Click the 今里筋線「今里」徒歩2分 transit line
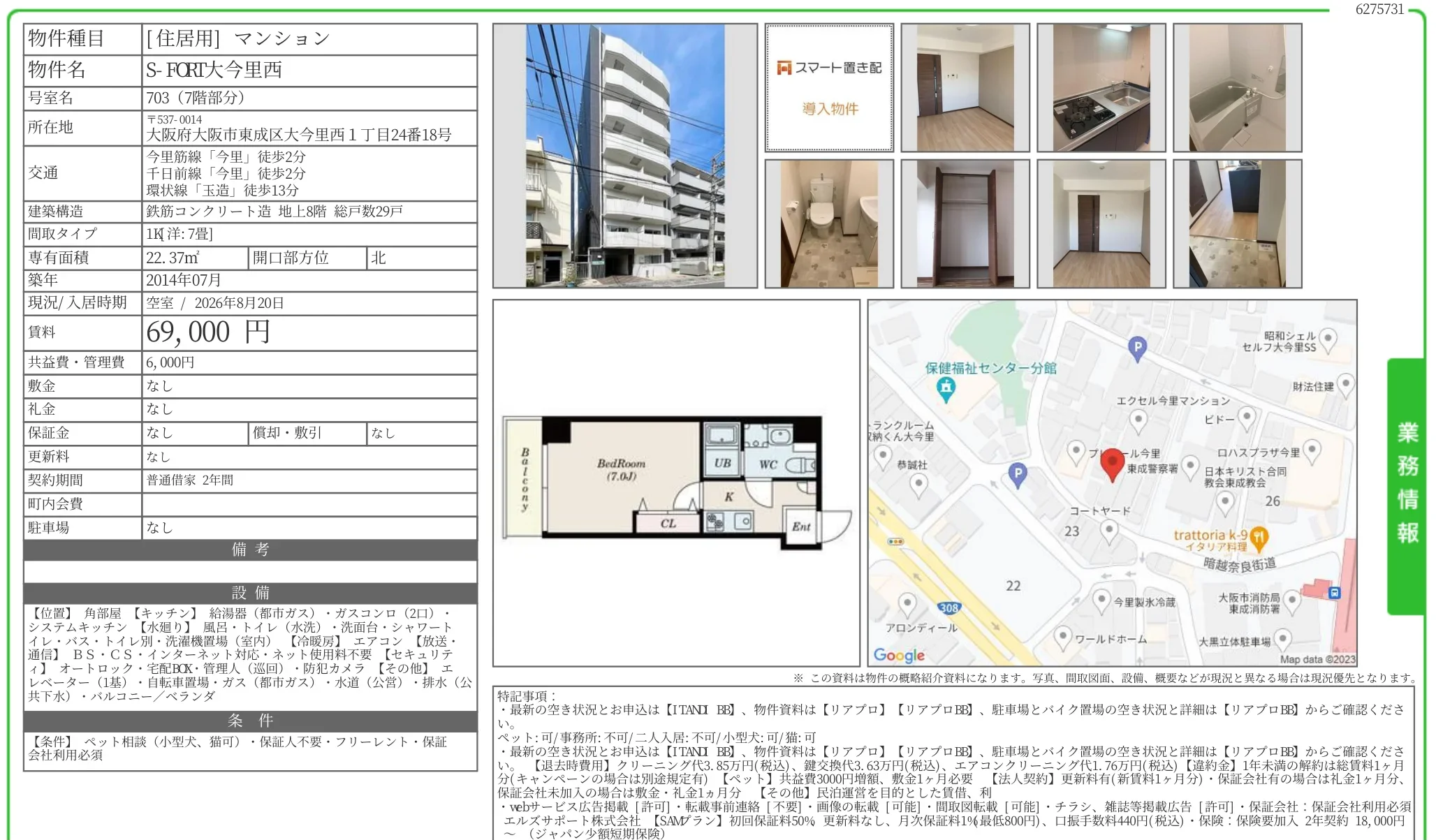The image size is (1436, 840). pos(226,156)
